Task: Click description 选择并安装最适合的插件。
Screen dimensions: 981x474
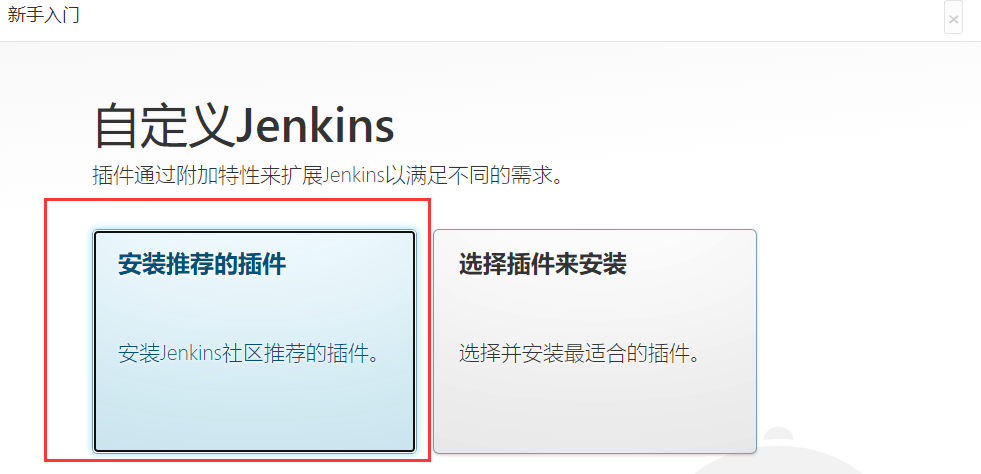Action: 579,354
